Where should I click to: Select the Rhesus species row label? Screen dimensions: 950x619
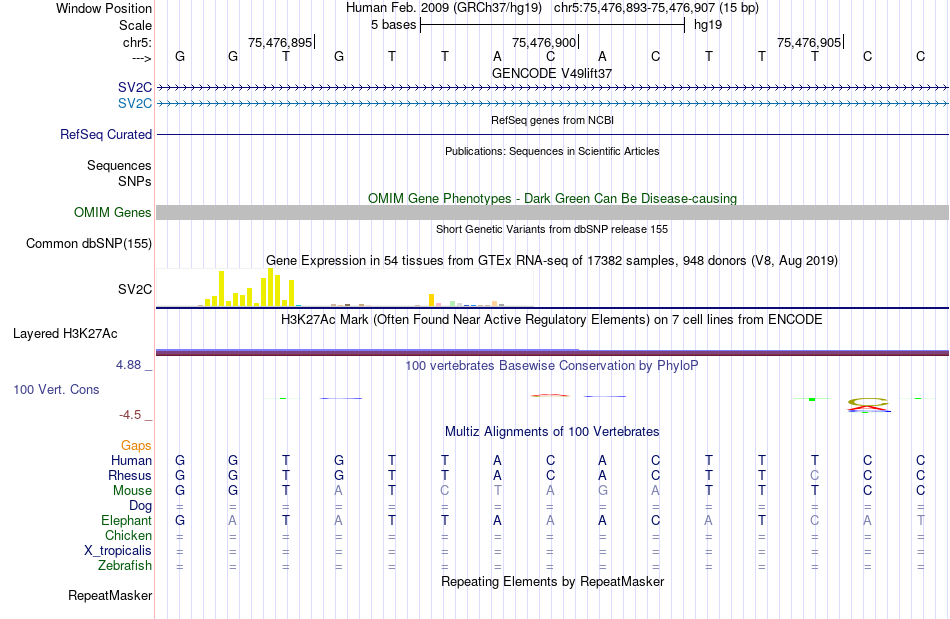tap(130, 475)
